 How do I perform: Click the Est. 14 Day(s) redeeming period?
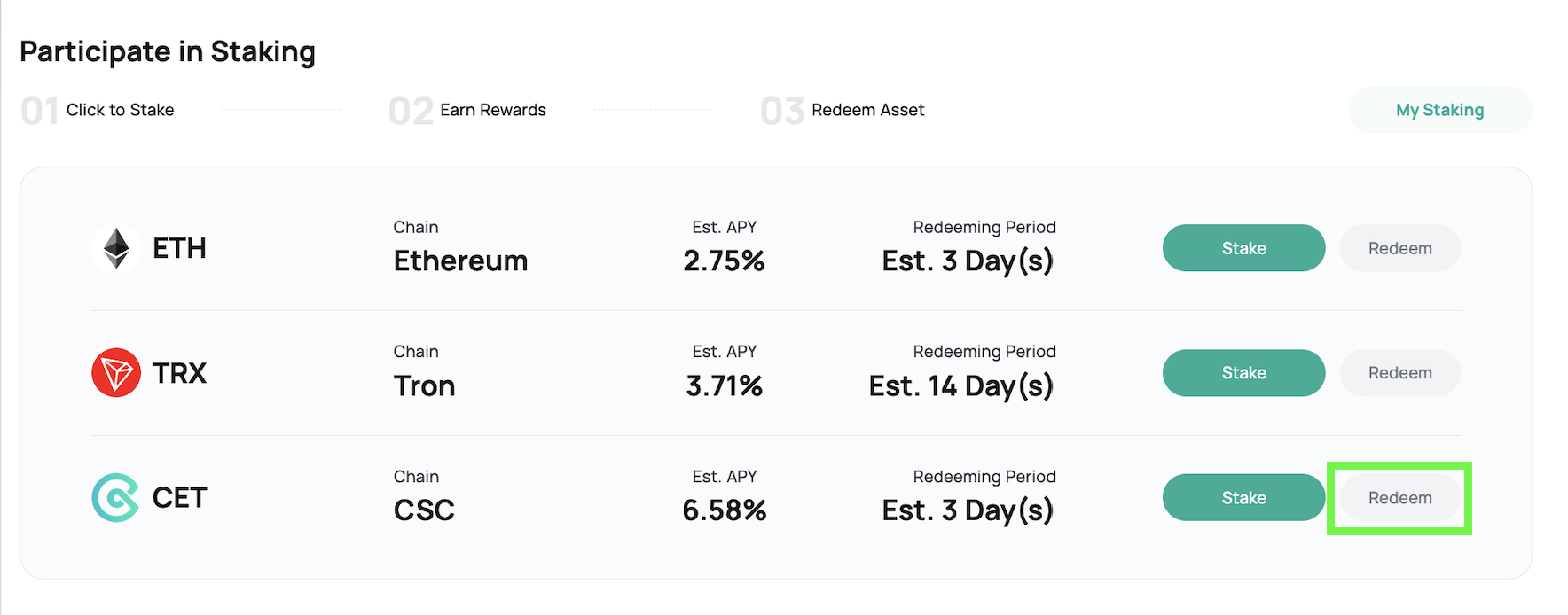(961, 386)
